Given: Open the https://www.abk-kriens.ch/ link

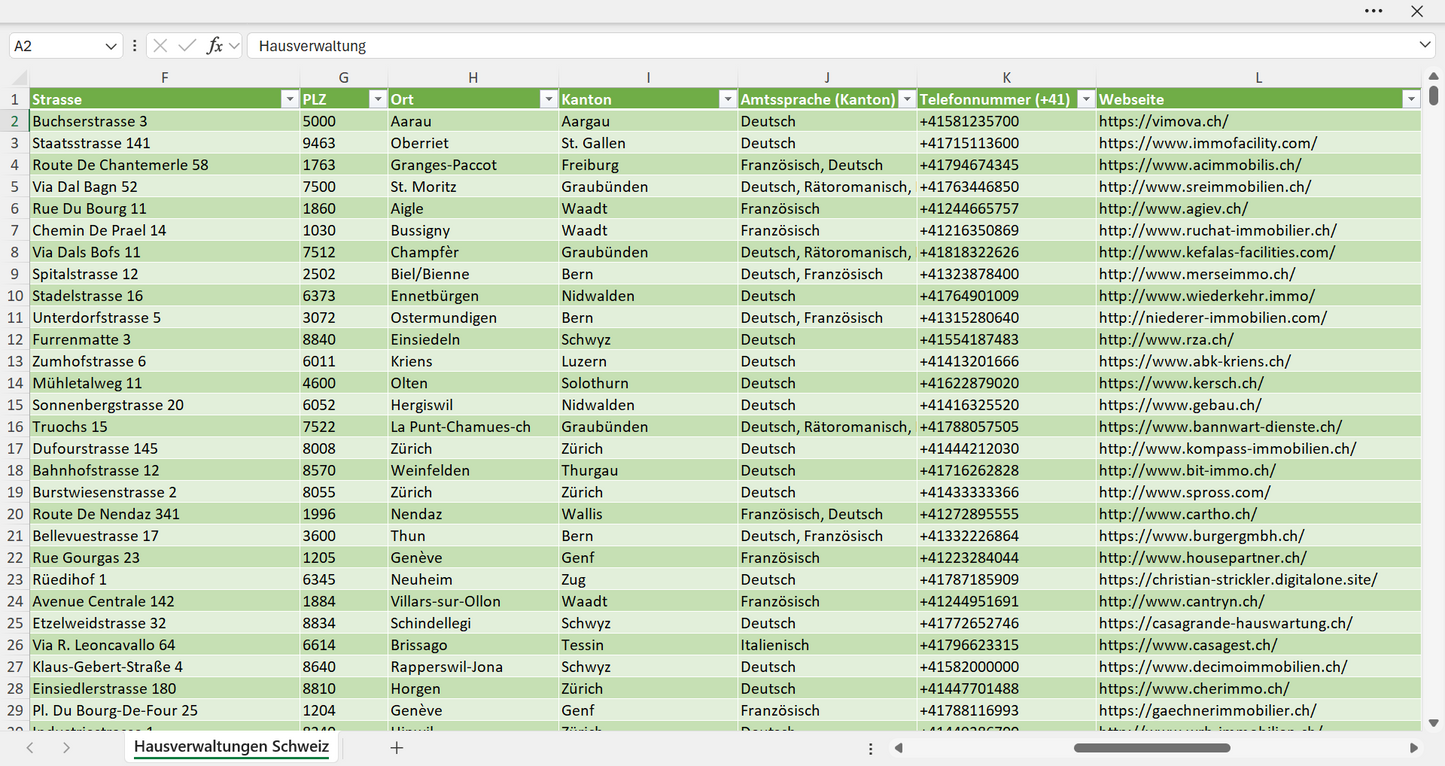Looking at the screenshot, I should point(1194,361).
